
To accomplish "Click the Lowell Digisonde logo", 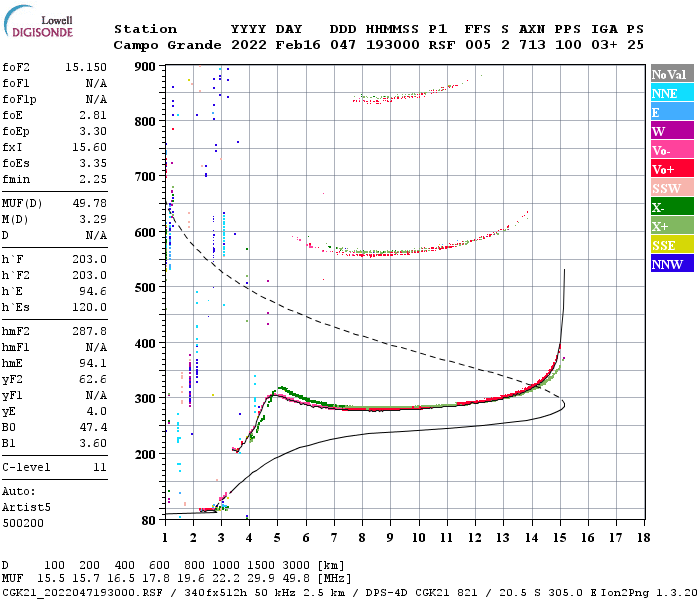I will tap(38, 21).
